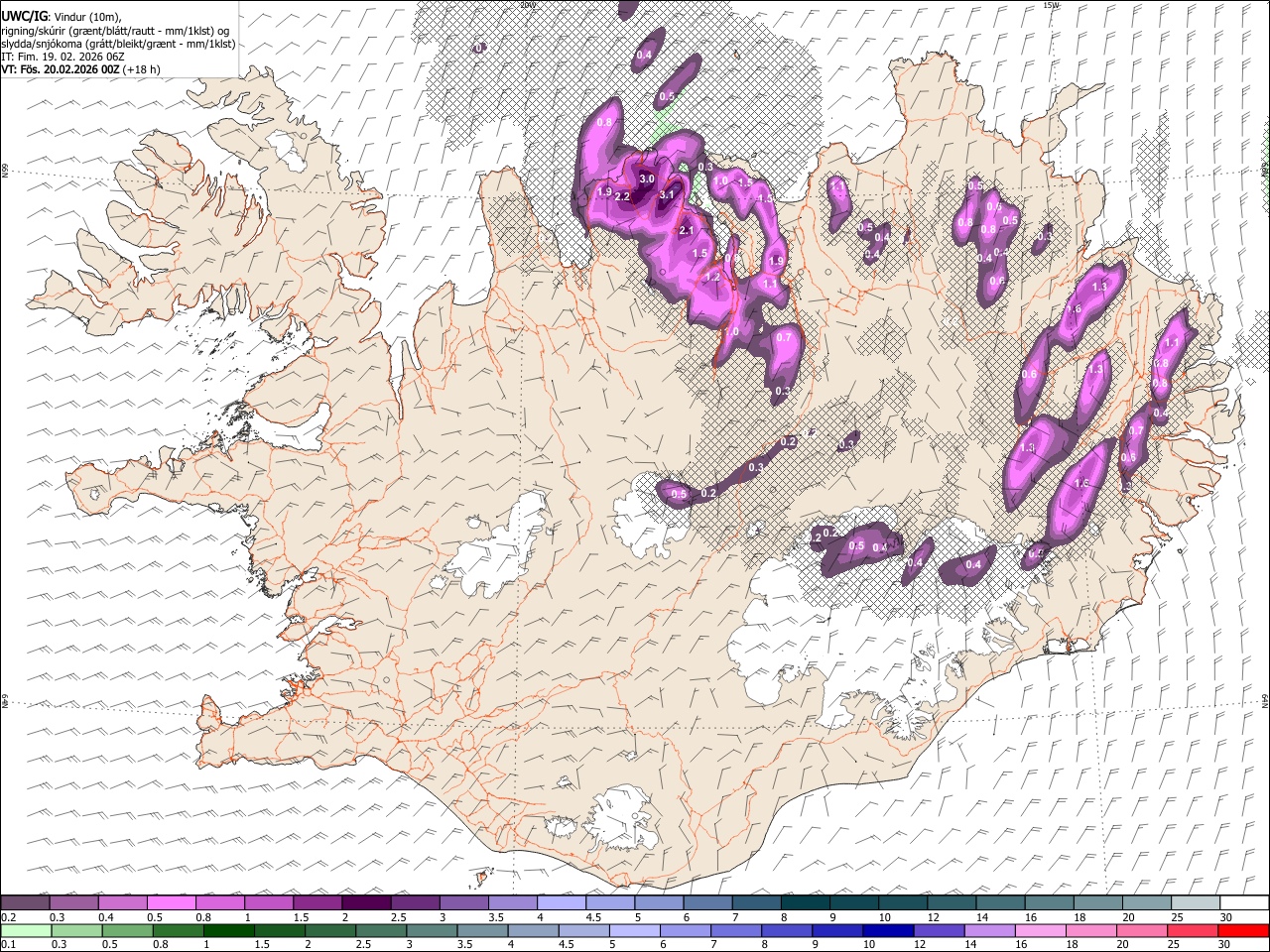1270x952 pixels.
Task: Select the snow-scale swatch labeled 6
Action: (x=706, y=902)
